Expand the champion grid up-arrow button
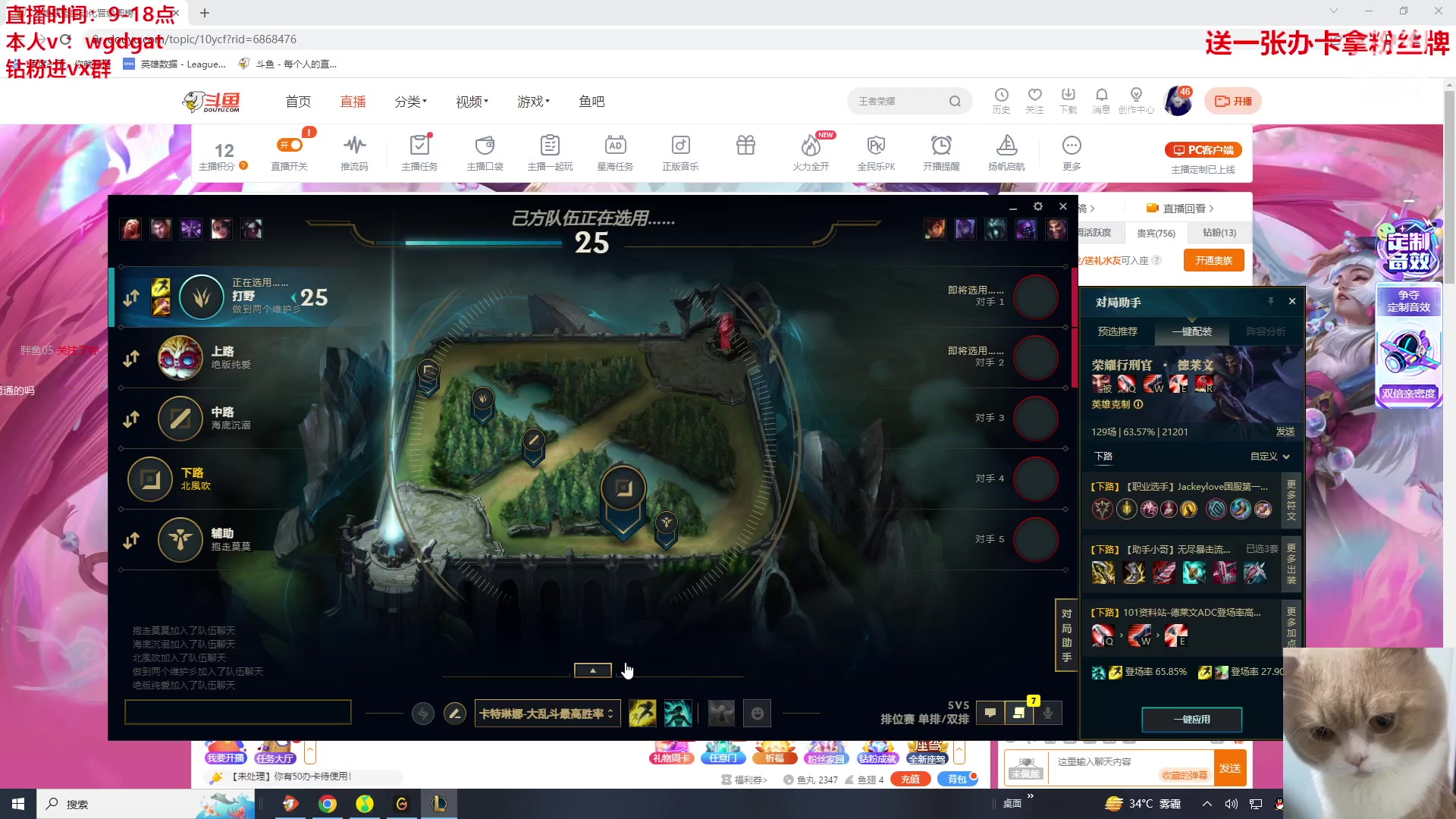This screenshot has width=1456, height=819. [593, 670]
